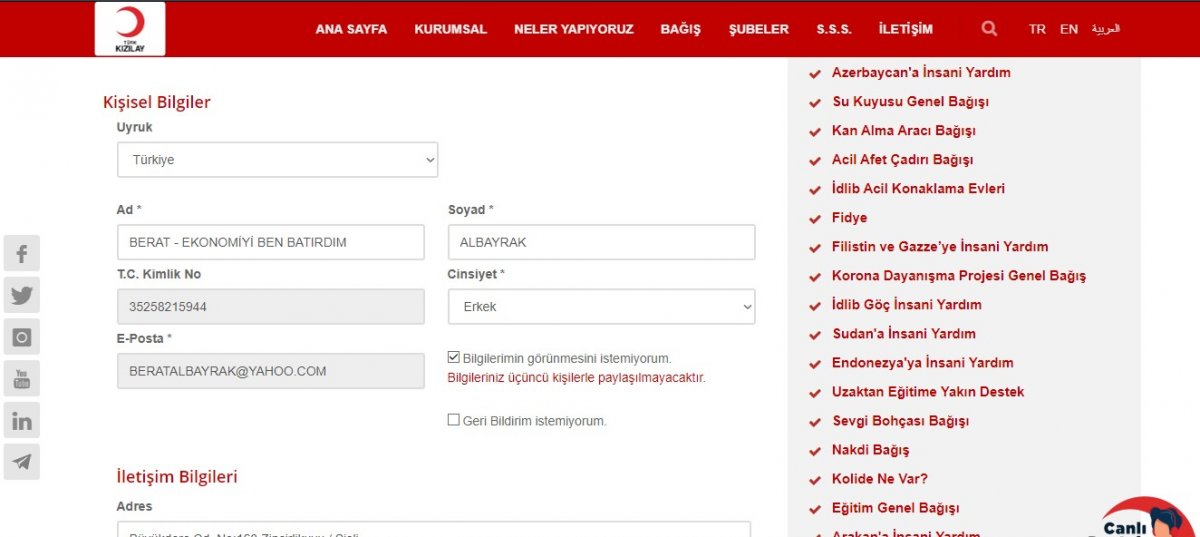Open the Canlı live chat widget
1200x537 pixels.
(x=1140, y=518)
